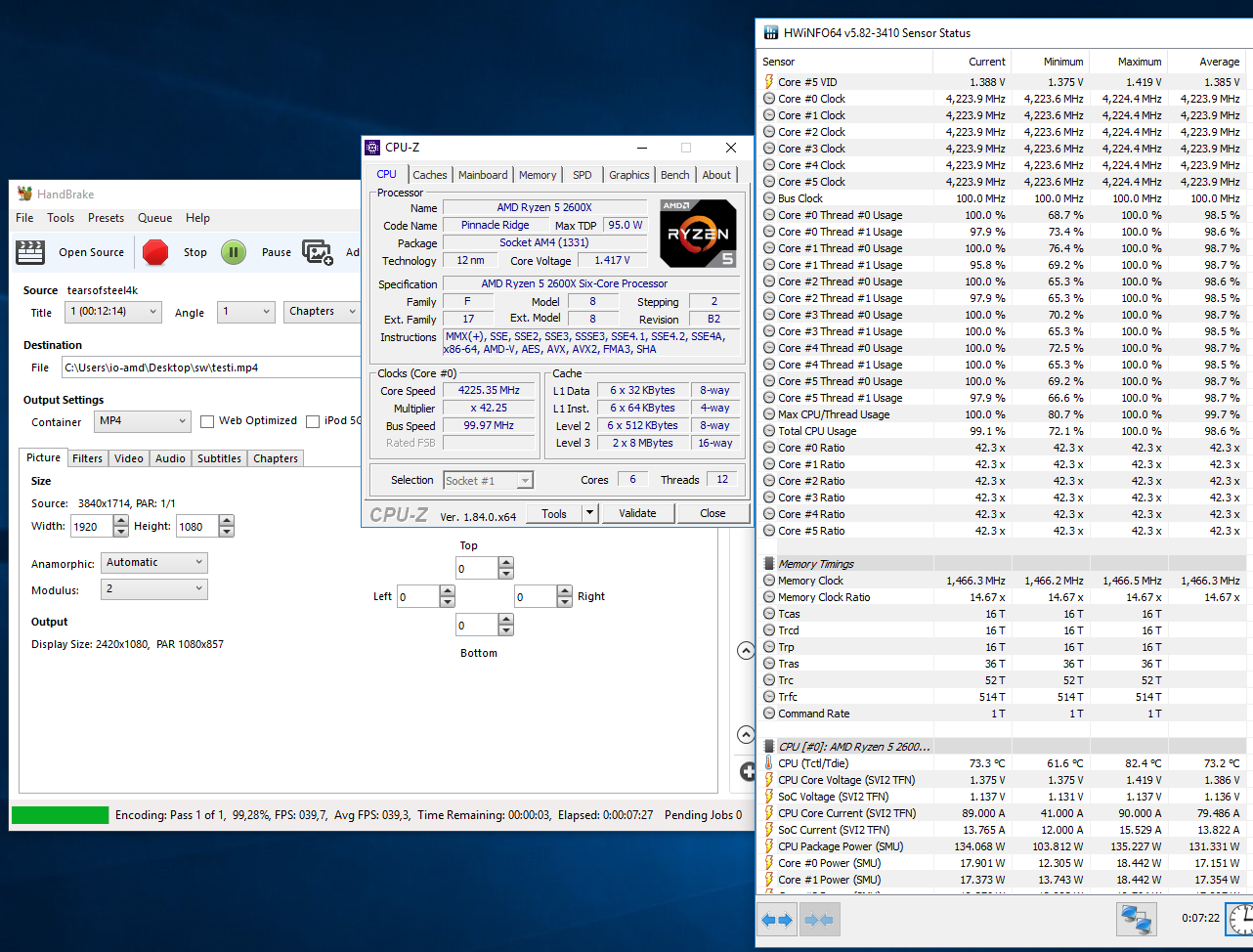Click the CPU [#0] AMD Ryzen group icon
Image resolution: width=1253 pixels, height=952 pixels.
click(x=769, y=747)
